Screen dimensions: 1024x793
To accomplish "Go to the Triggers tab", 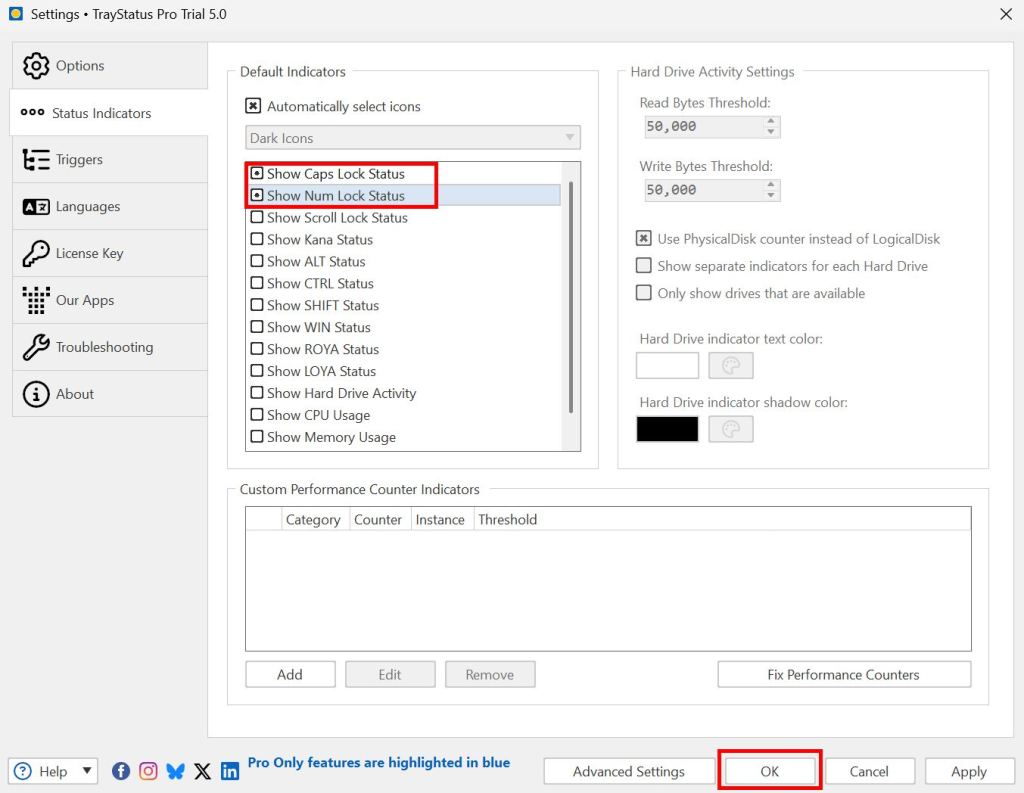I will [110, 159].
